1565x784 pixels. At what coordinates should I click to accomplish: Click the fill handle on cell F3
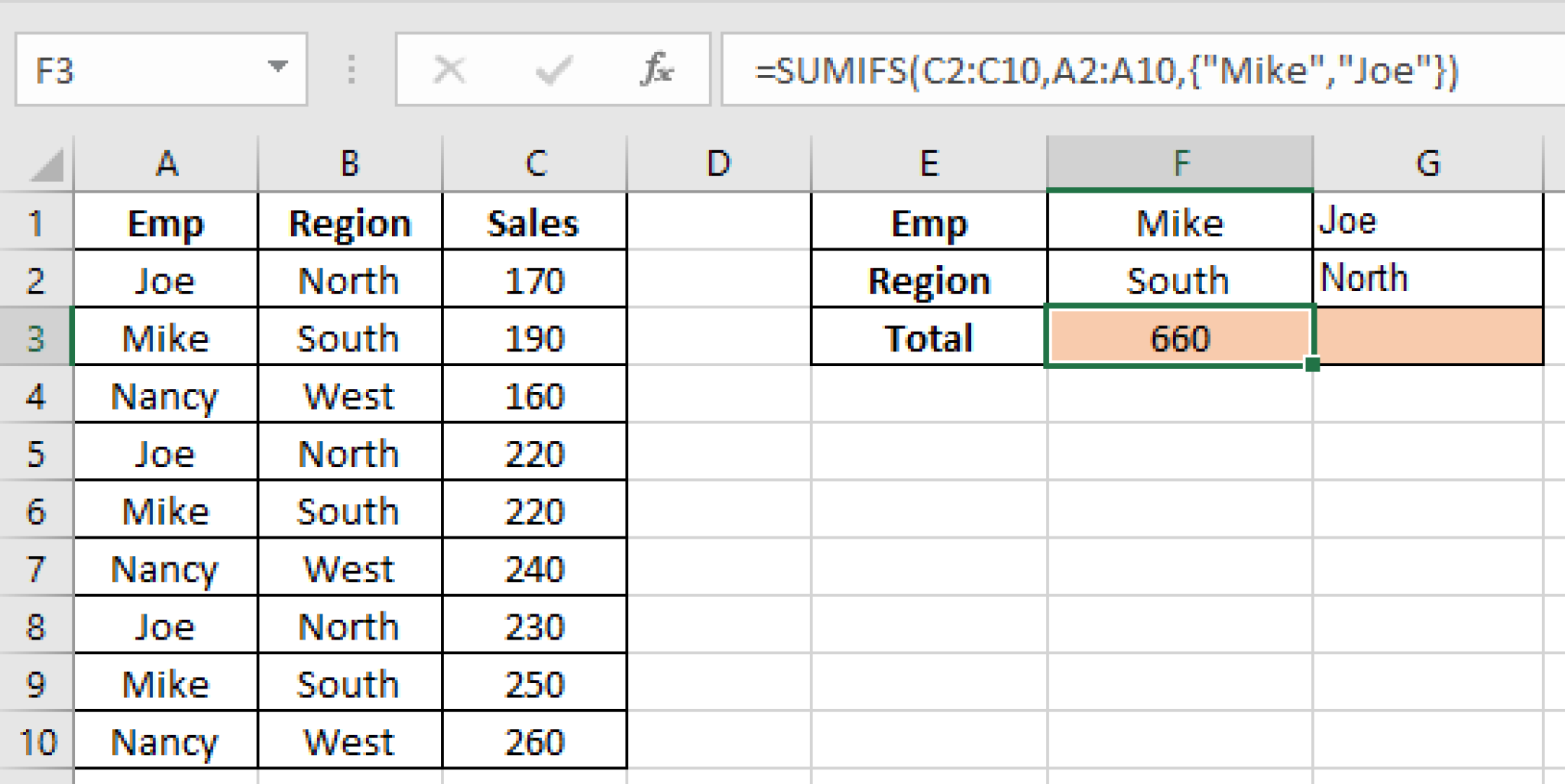[x=1313, y=366]
